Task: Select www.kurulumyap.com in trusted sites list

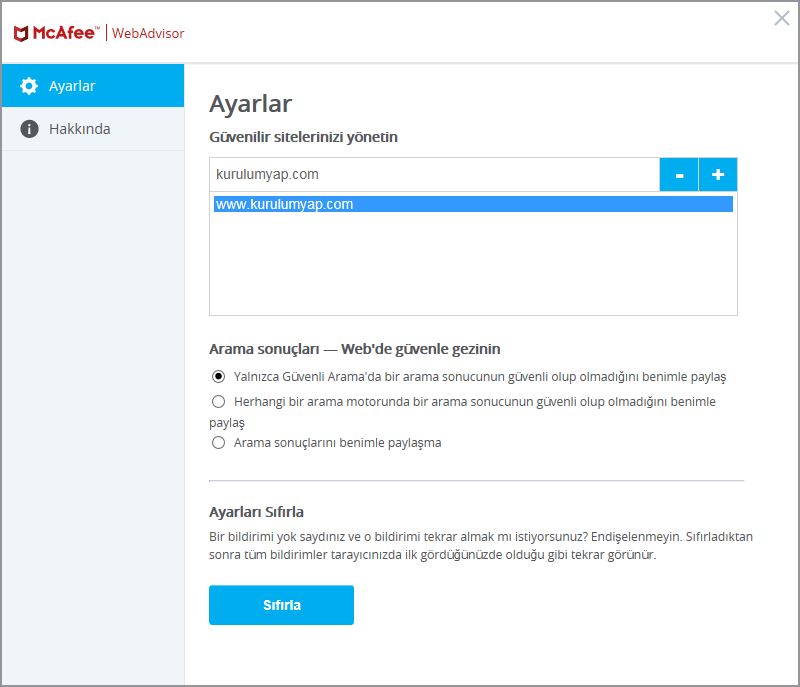Action: click(x=473, y=204)
